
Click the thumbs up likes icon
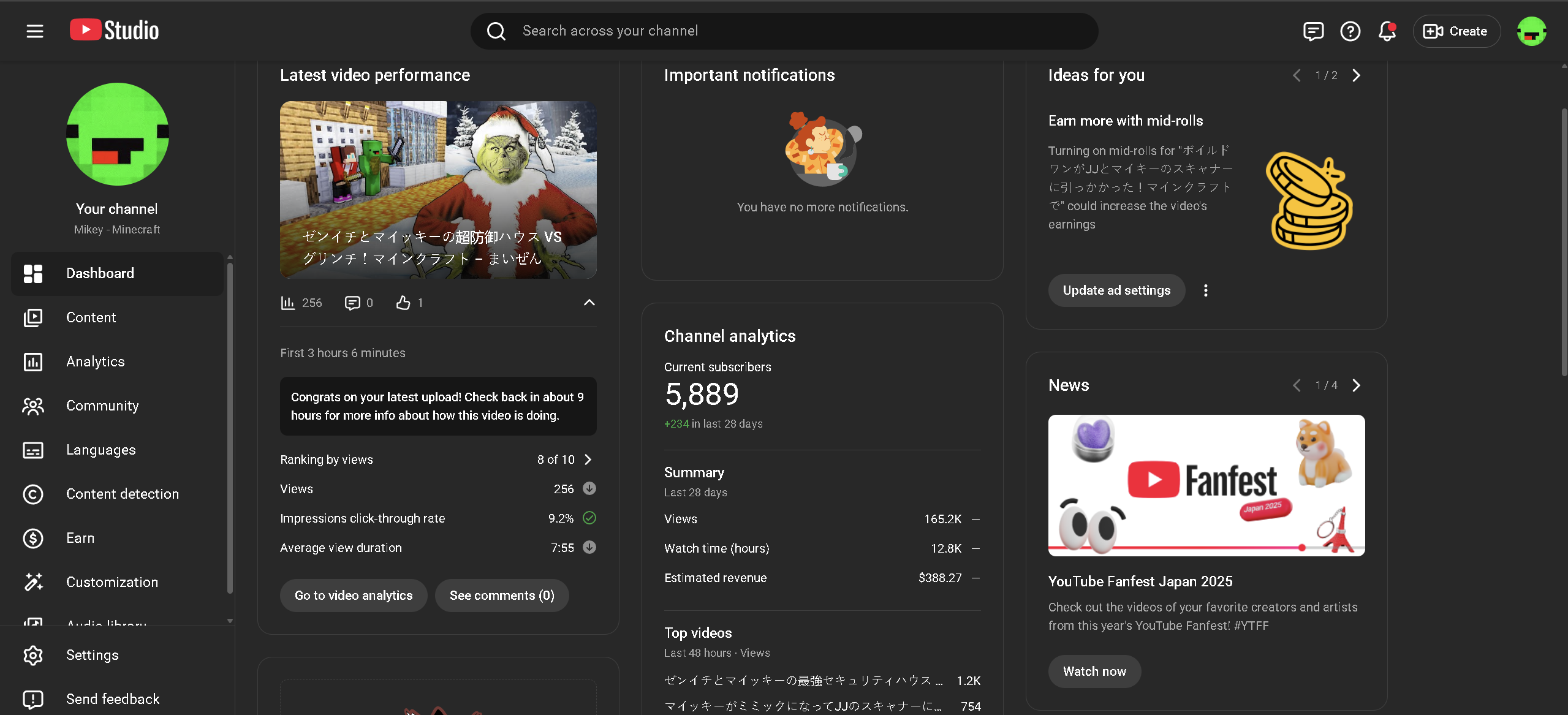(x=403, y=303)
